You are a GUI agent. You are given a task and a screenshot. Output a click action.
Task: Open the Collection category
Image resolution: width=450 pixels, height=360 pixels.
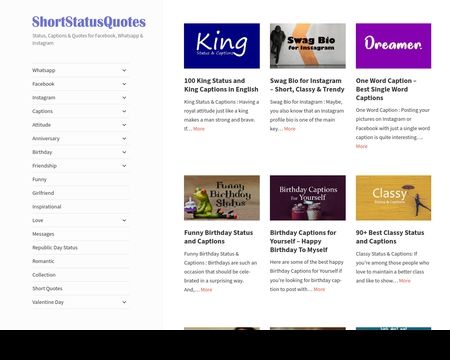pos(44,275)
